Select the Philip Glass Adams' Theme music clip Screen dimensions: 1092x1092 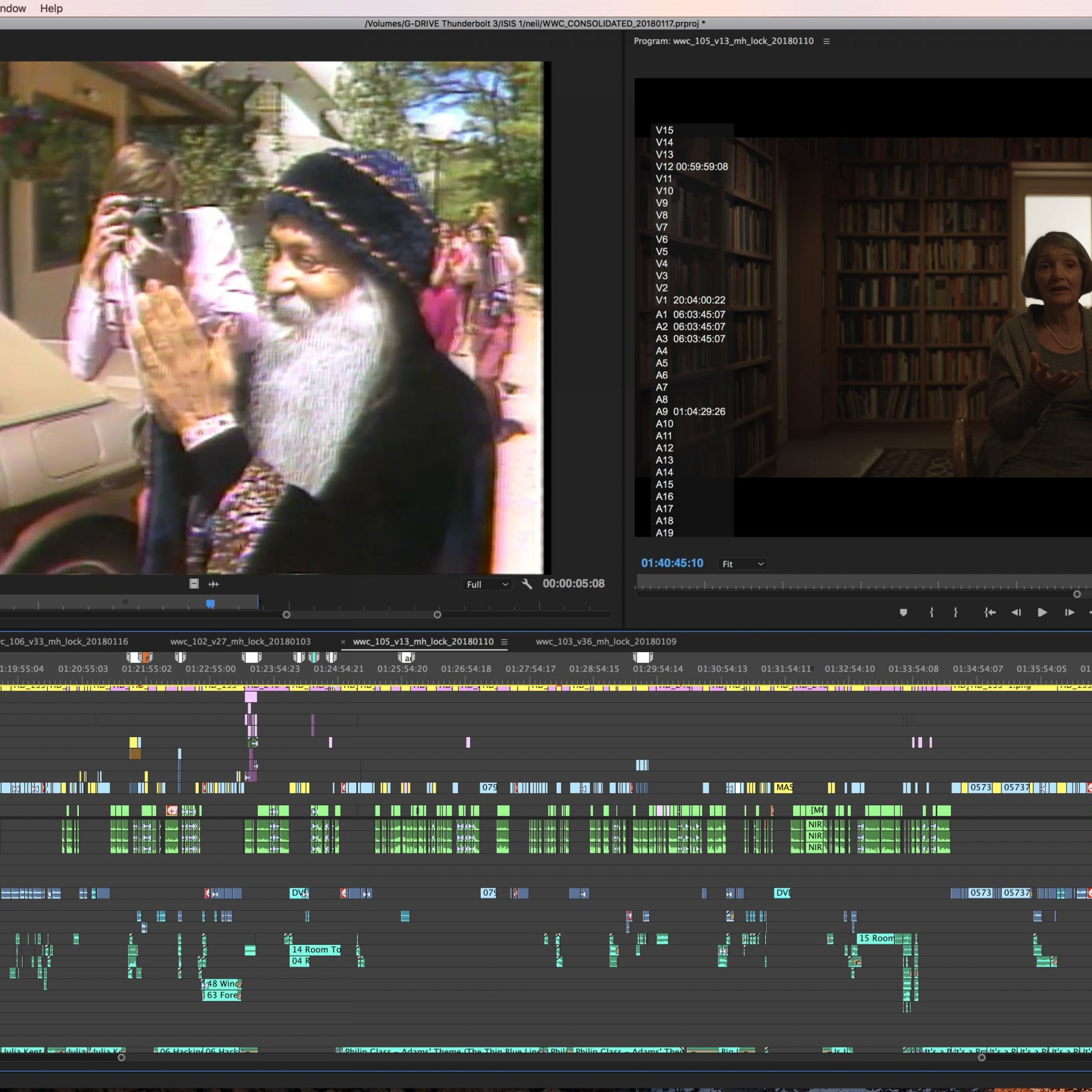444,1050
